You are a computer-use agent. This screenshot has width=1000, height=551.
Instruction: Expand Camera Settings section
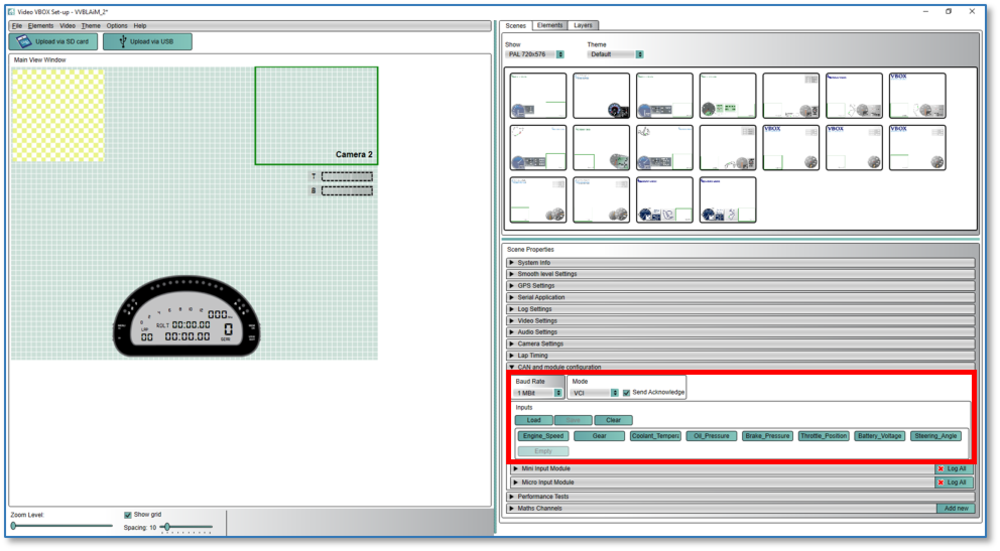[x=741, y=344]
